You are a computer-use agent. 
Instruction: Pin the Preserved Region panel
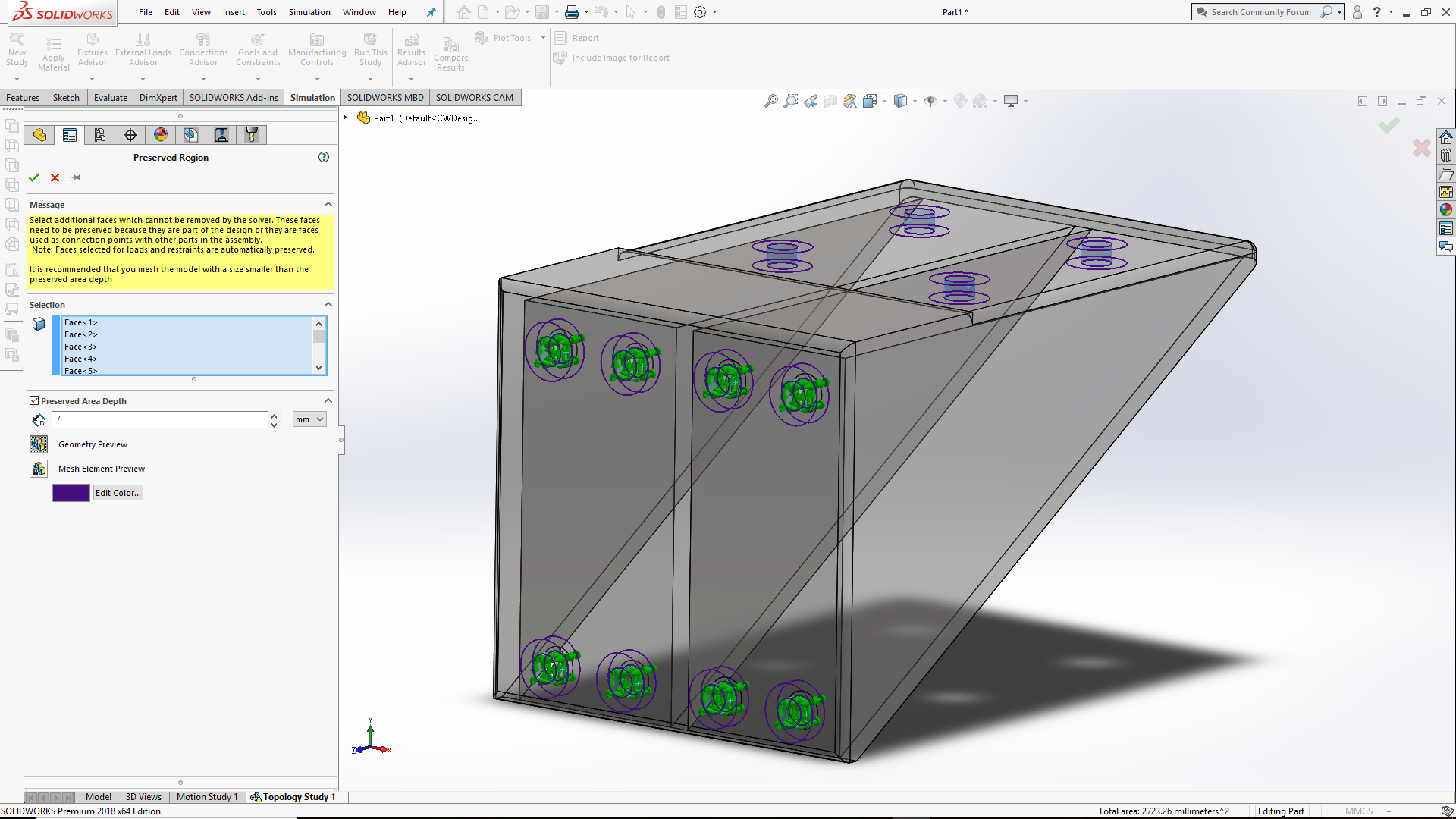click(75, 177)
